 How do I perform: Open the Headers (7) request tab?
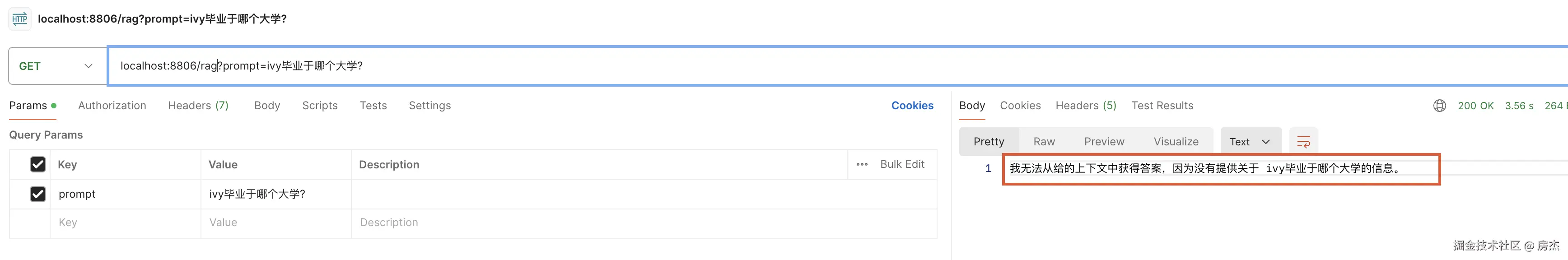point(198,106)
